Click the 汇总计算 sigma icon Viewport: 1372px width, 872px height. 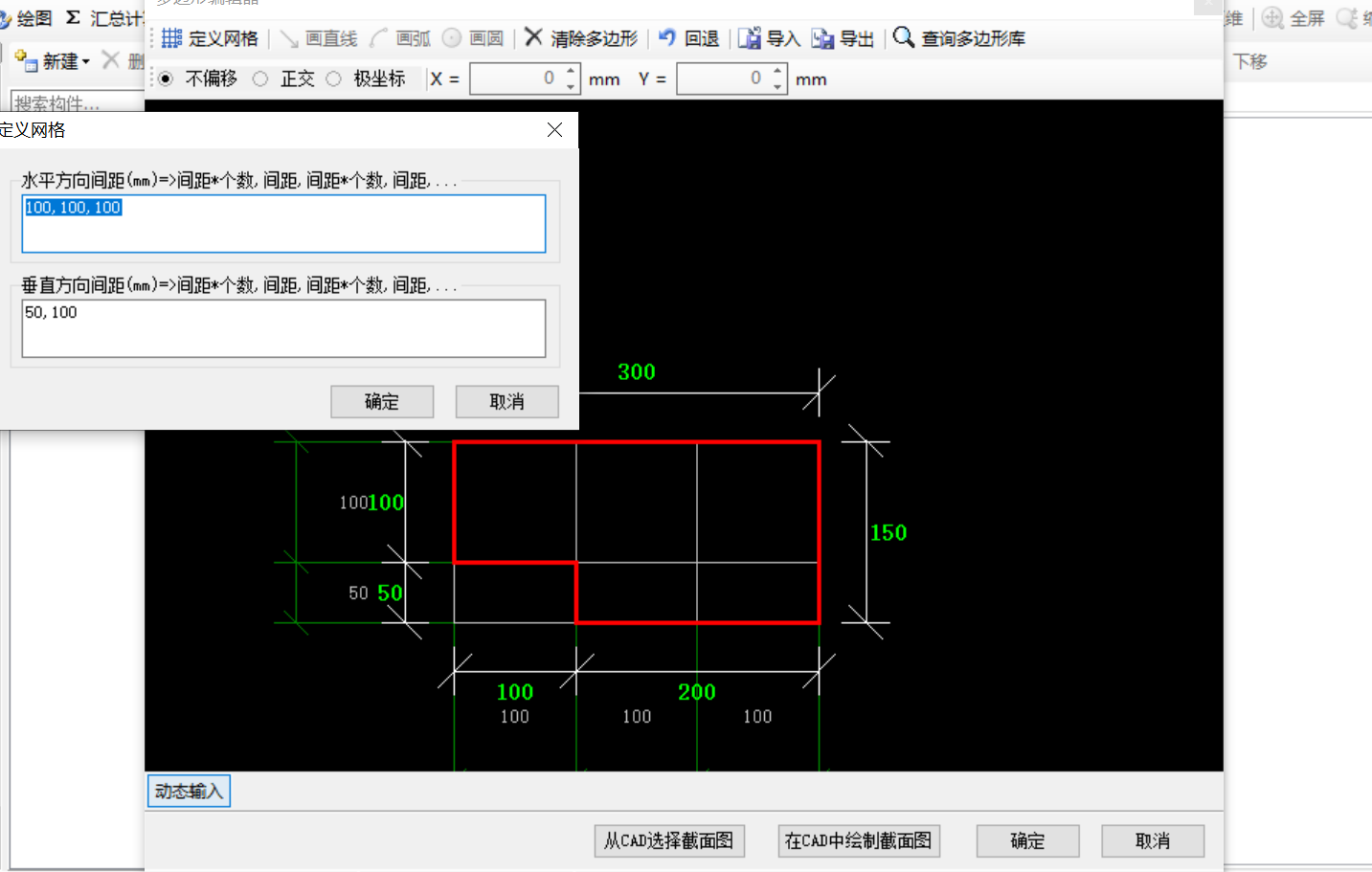[73, 18]
